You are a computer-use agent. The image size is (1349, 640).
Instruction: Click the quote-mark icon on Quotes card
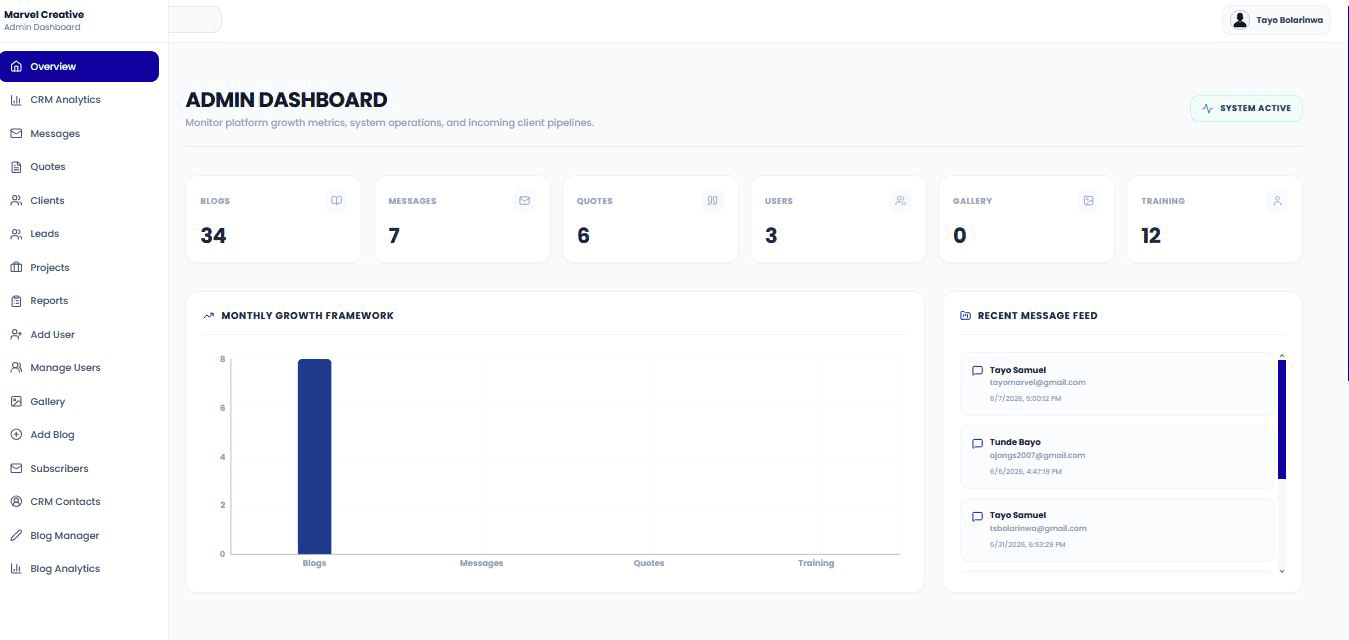713,201
